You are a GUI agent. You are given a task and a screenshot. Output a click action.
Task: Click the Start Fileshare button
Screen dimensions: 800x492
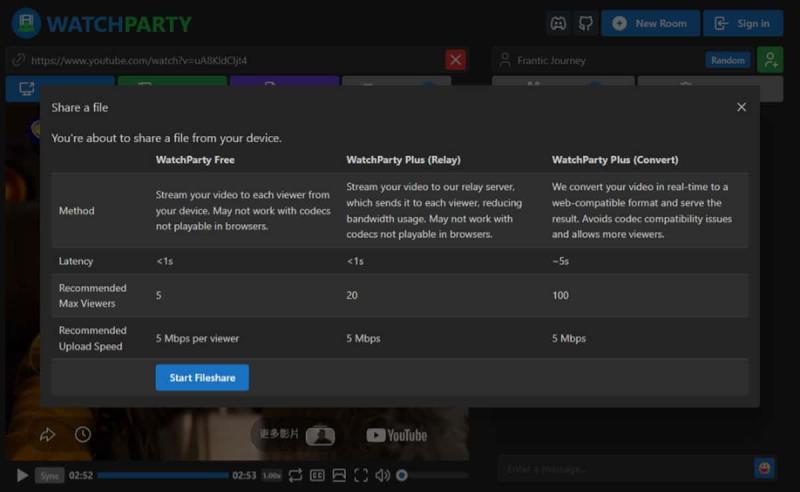pyautogui.click(x=202, y=378)
